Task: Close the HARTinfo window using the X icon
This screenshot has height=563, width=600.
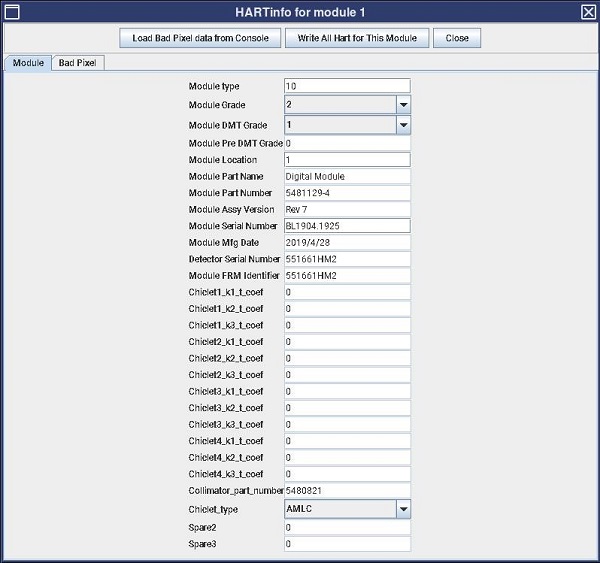Action: pos(588,11)
